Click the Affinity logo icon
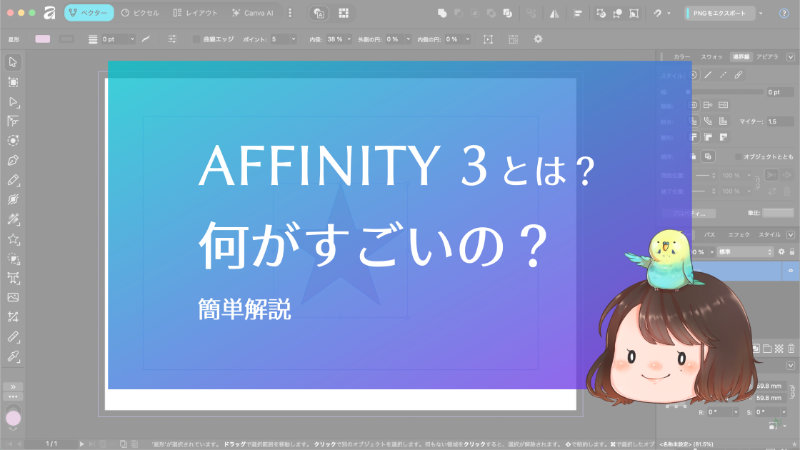The image size is (800, 450). click(x=49, y=13)
